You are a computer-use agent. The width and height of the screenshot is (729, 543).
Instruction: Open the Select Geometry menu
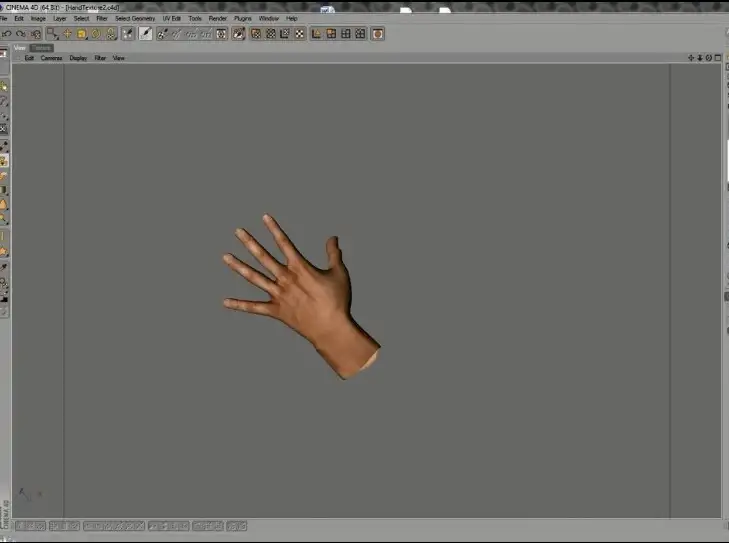(135, 19)
